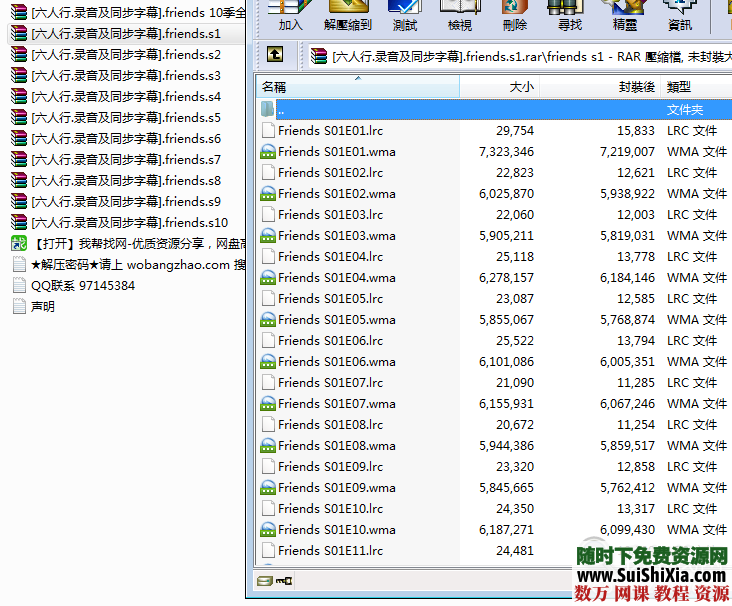Open the 檢視 (View) toolbar tool

click(460, 15)
